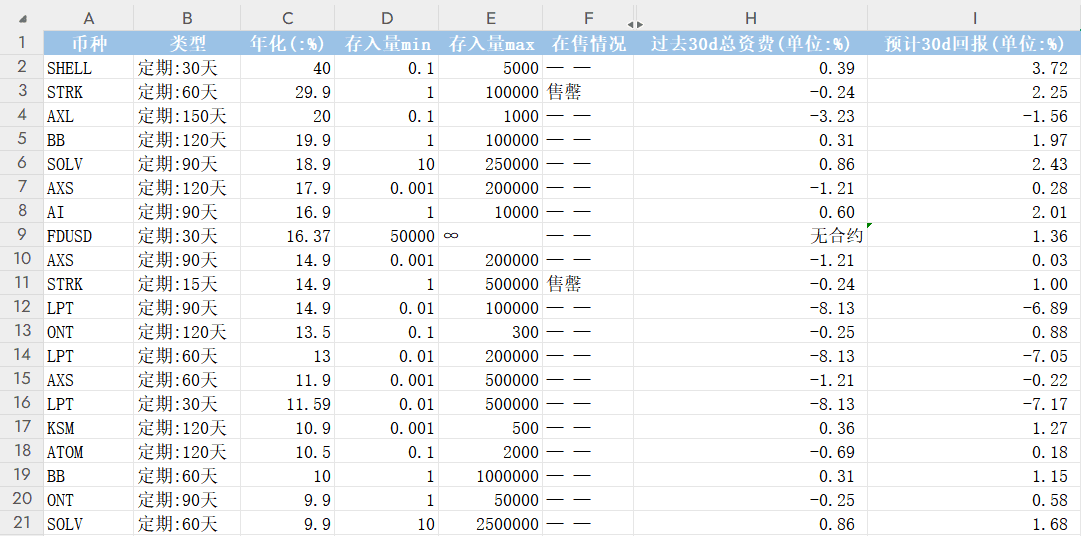
Task: Select the 40 annualized rate cell
Action: click(287, 68)
